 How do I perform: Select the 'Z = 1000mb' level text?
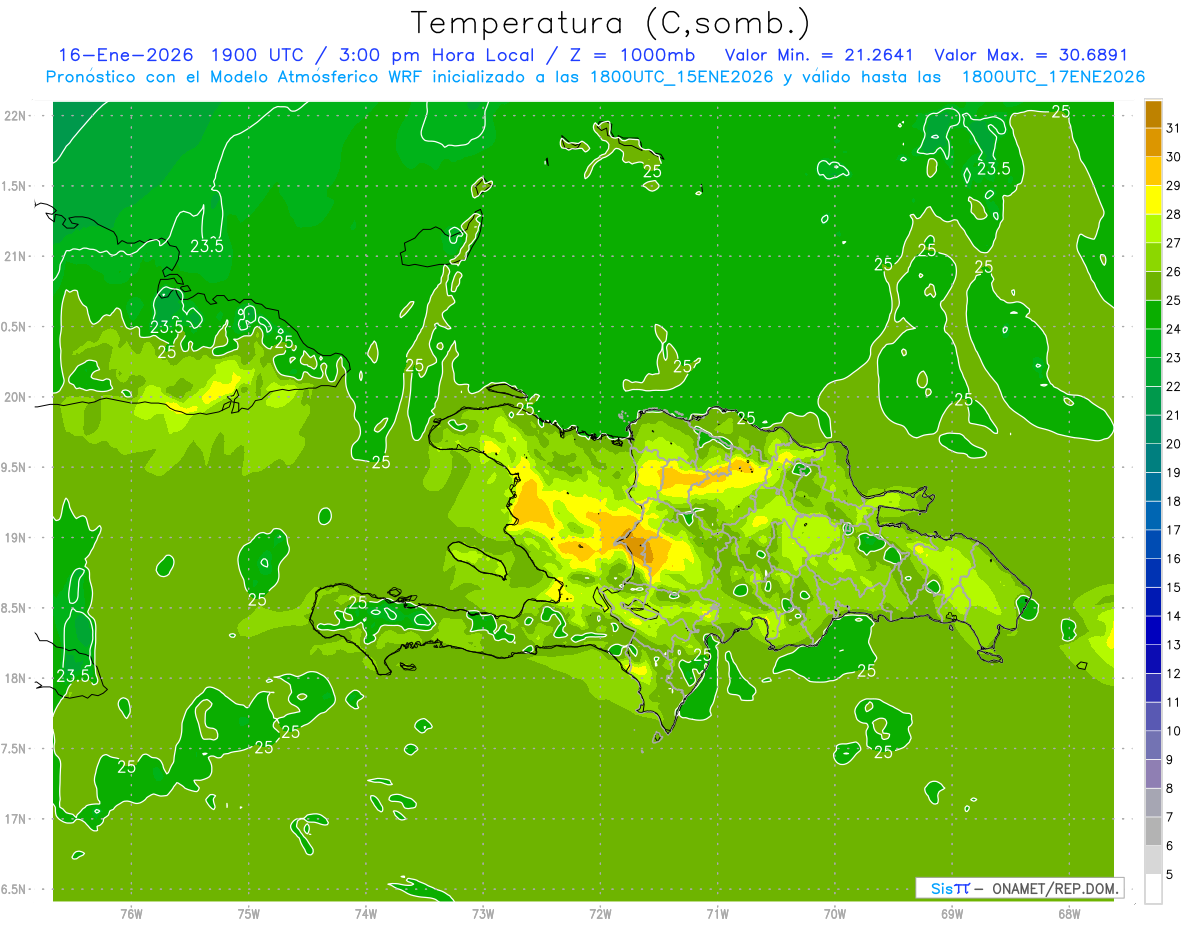coord(632,55)
